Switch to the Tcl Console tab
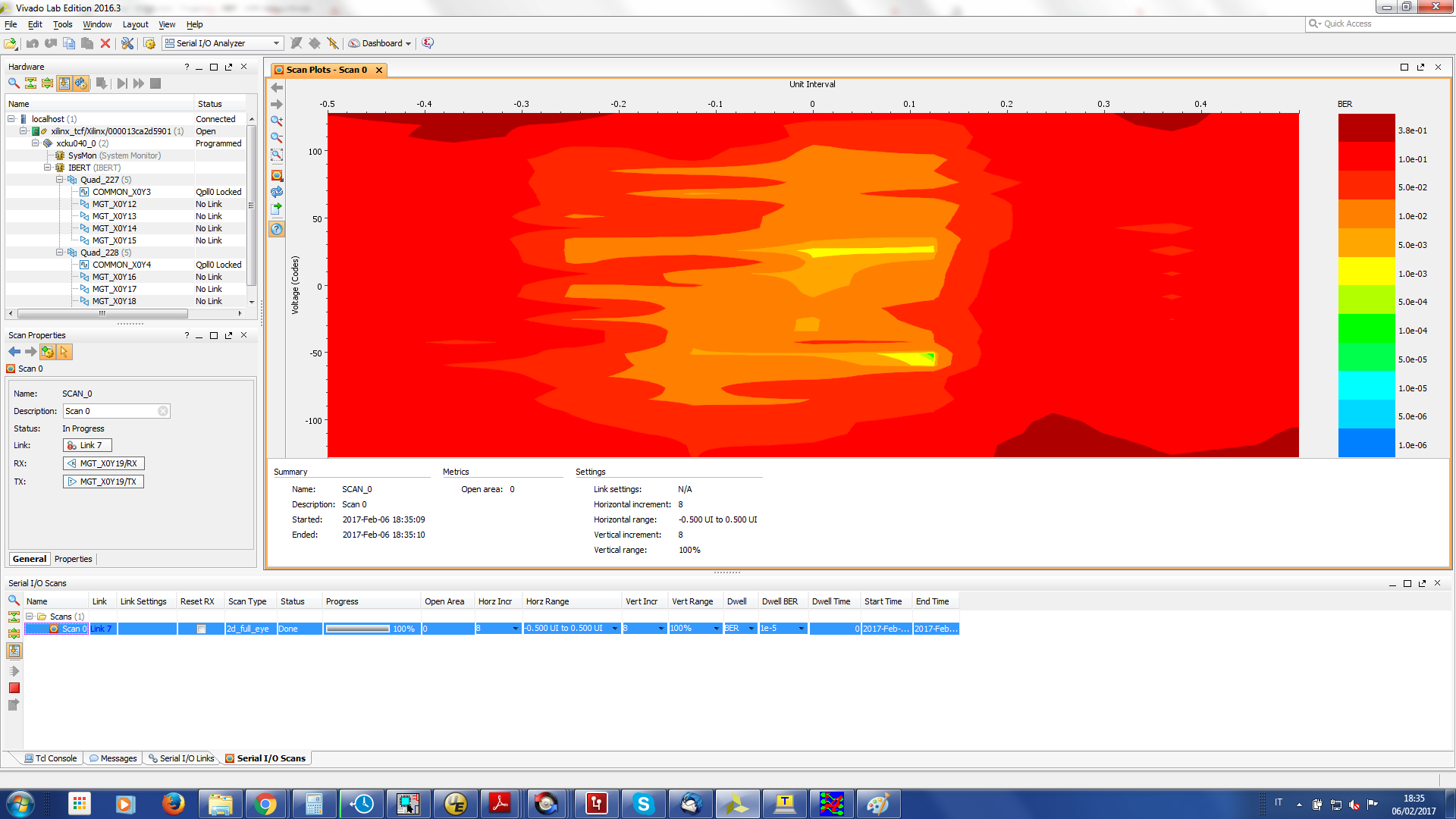The height and width of the screenshot is (819, 1456). tap(51, 758)
